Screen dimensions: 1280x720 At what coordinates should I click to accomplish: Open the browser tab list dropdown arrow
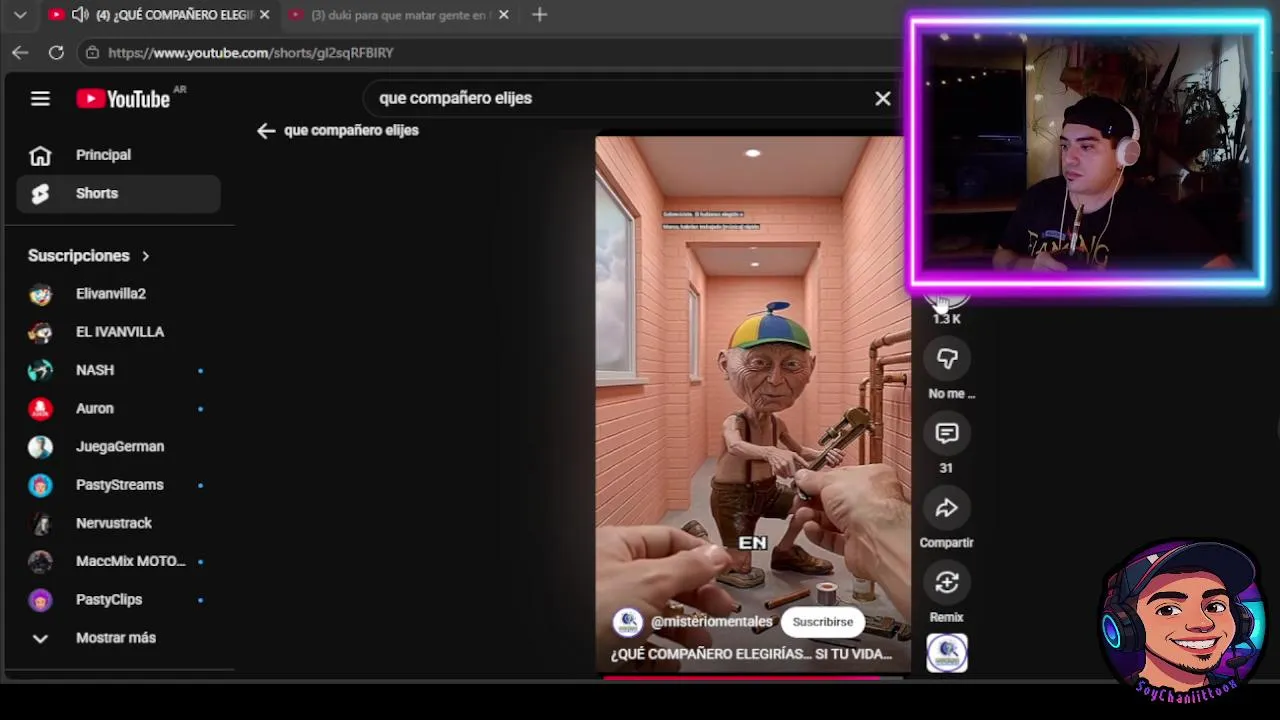coord(20,15)
